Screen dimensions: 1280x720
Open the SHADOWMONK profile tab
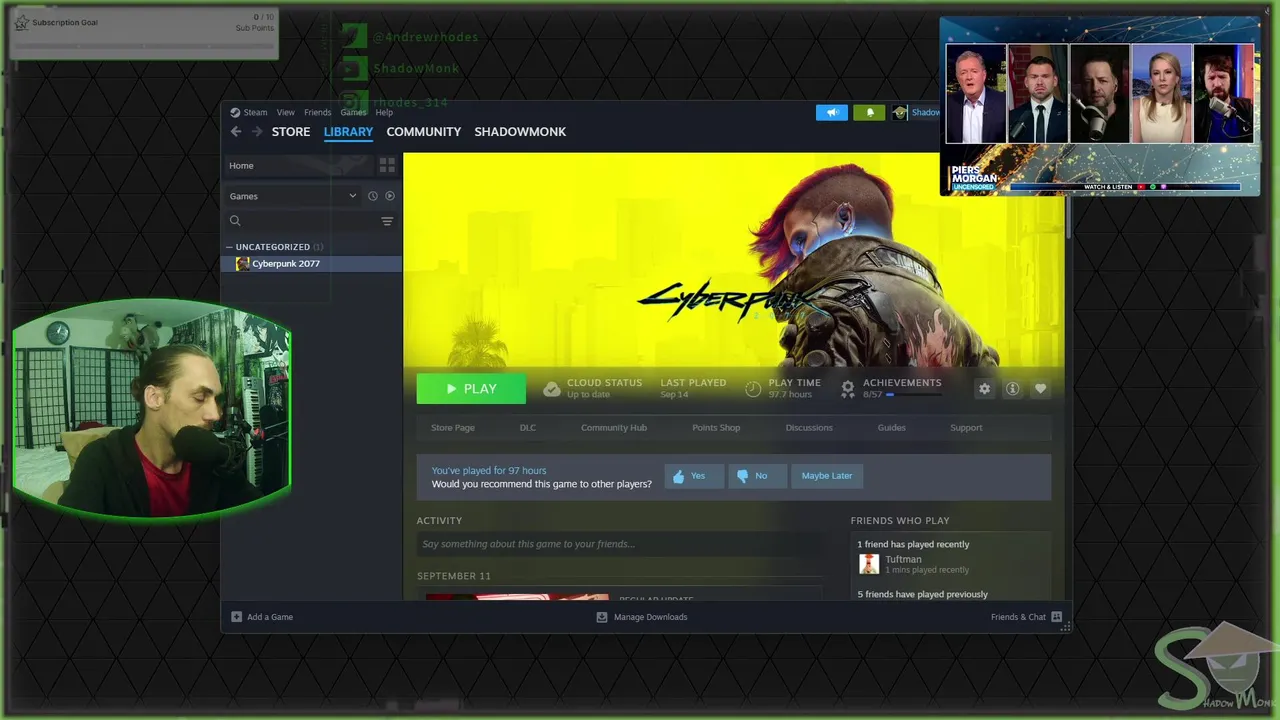click(x=520, y=132)
